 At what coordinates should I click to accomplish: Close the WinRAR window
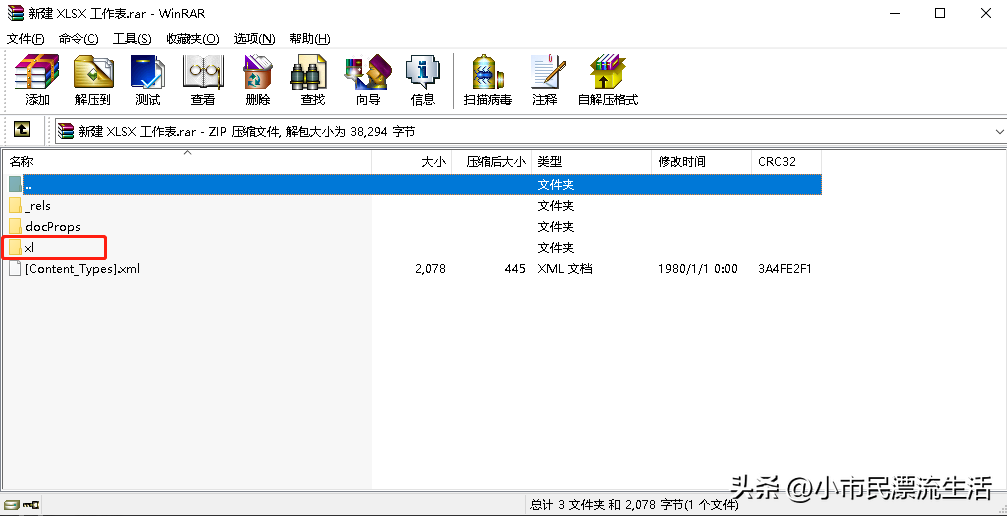(x=986, y=13)
